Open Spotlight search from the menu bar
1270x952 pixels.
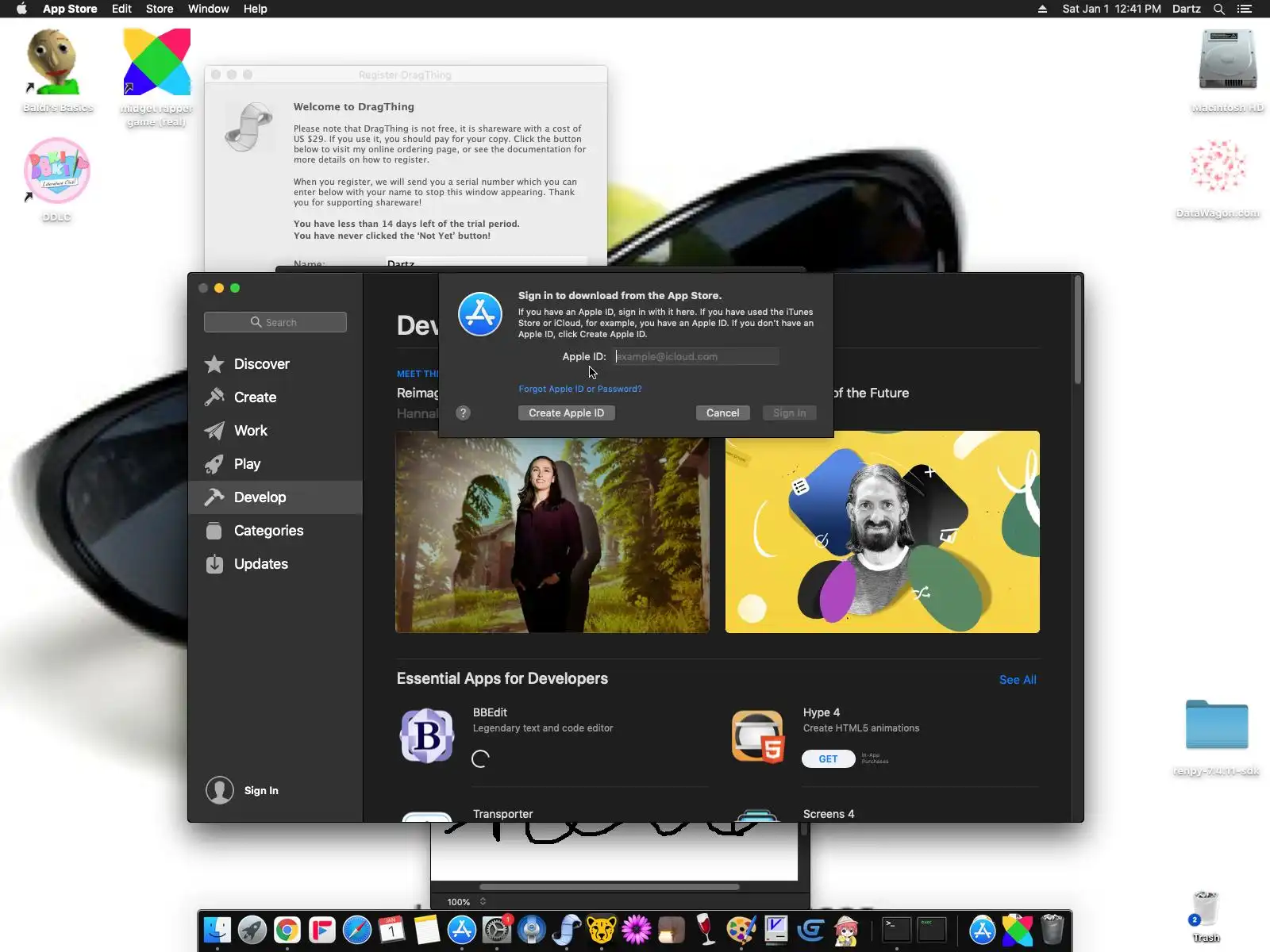pyautogui.click(x=1219, y=9)
